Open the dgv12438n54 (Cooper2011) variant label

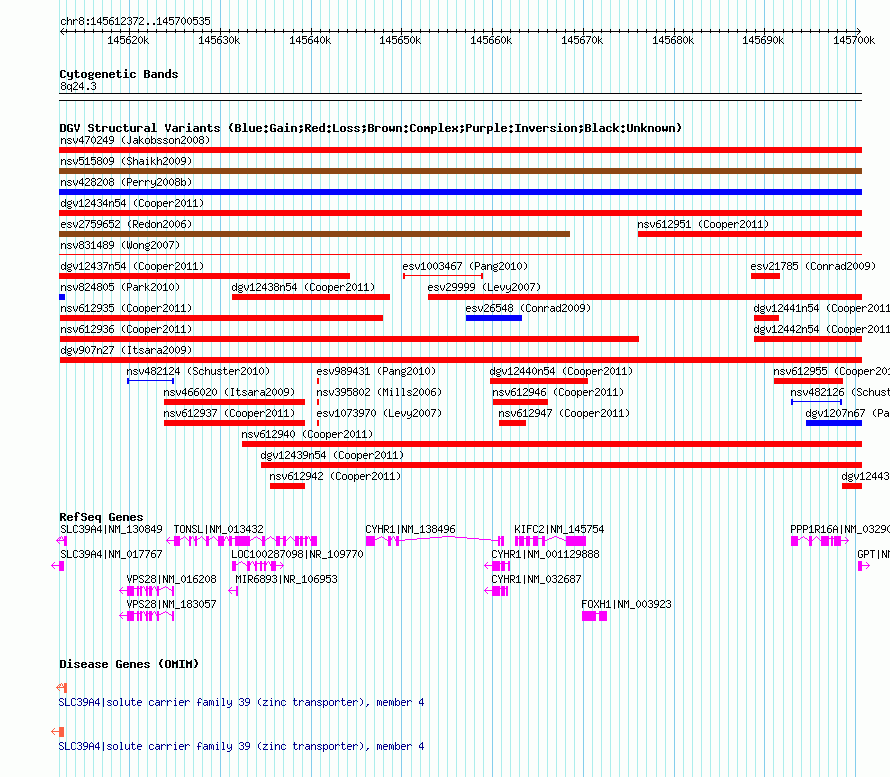303,287
